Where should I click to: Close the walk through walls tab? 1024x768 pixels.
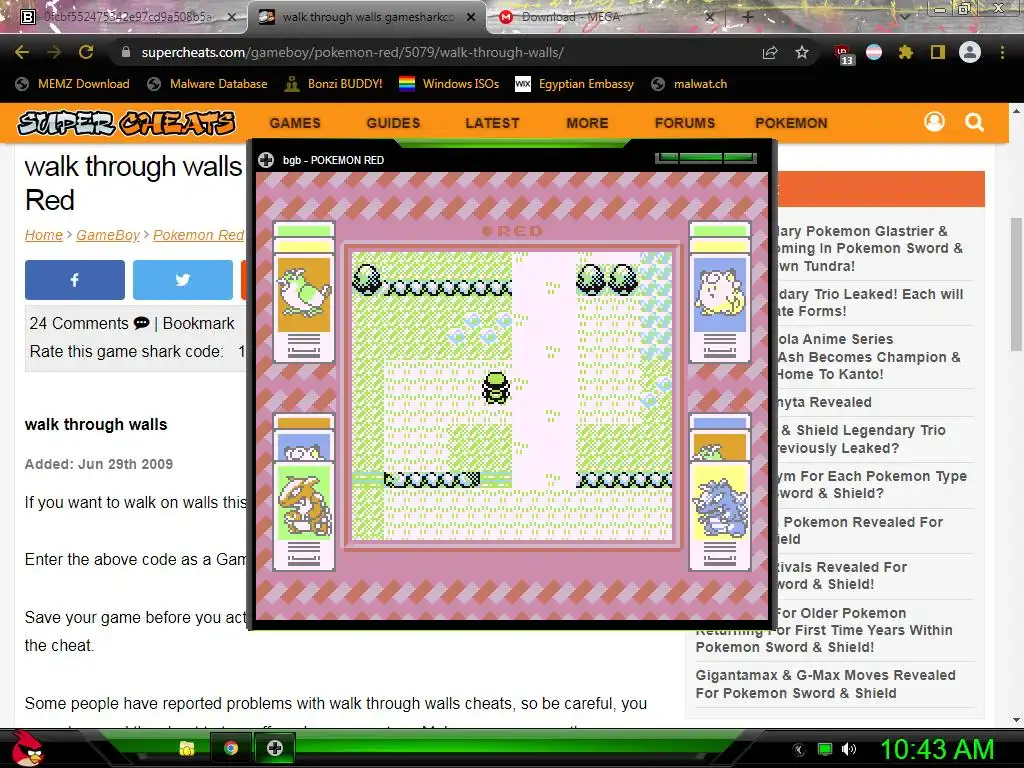(x=471, y=18)
